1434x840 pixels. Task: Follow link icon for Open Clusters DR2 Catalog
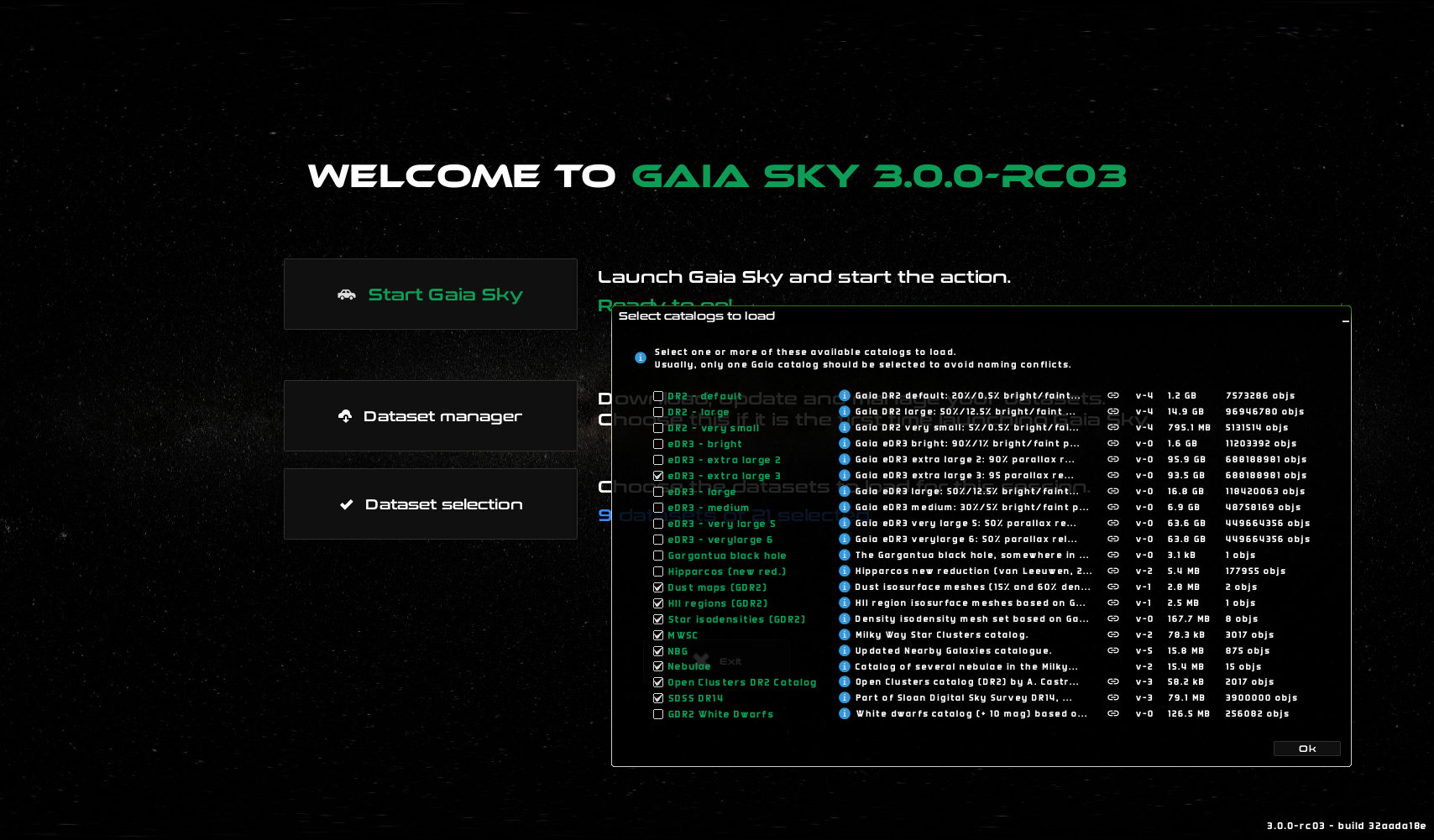(1113, 681)
